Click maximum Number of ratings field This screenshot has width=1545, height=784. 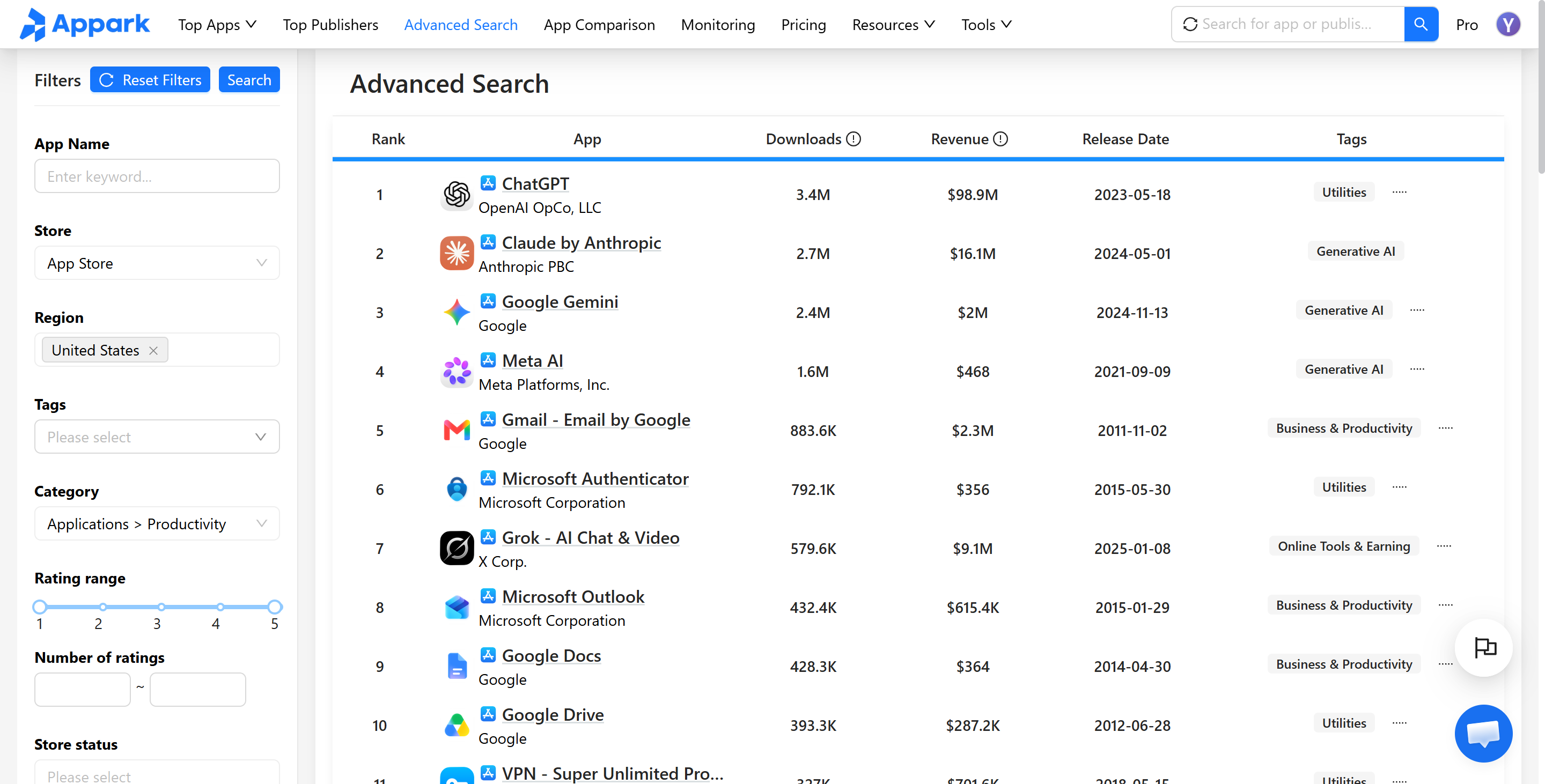(x=197, y=689)
